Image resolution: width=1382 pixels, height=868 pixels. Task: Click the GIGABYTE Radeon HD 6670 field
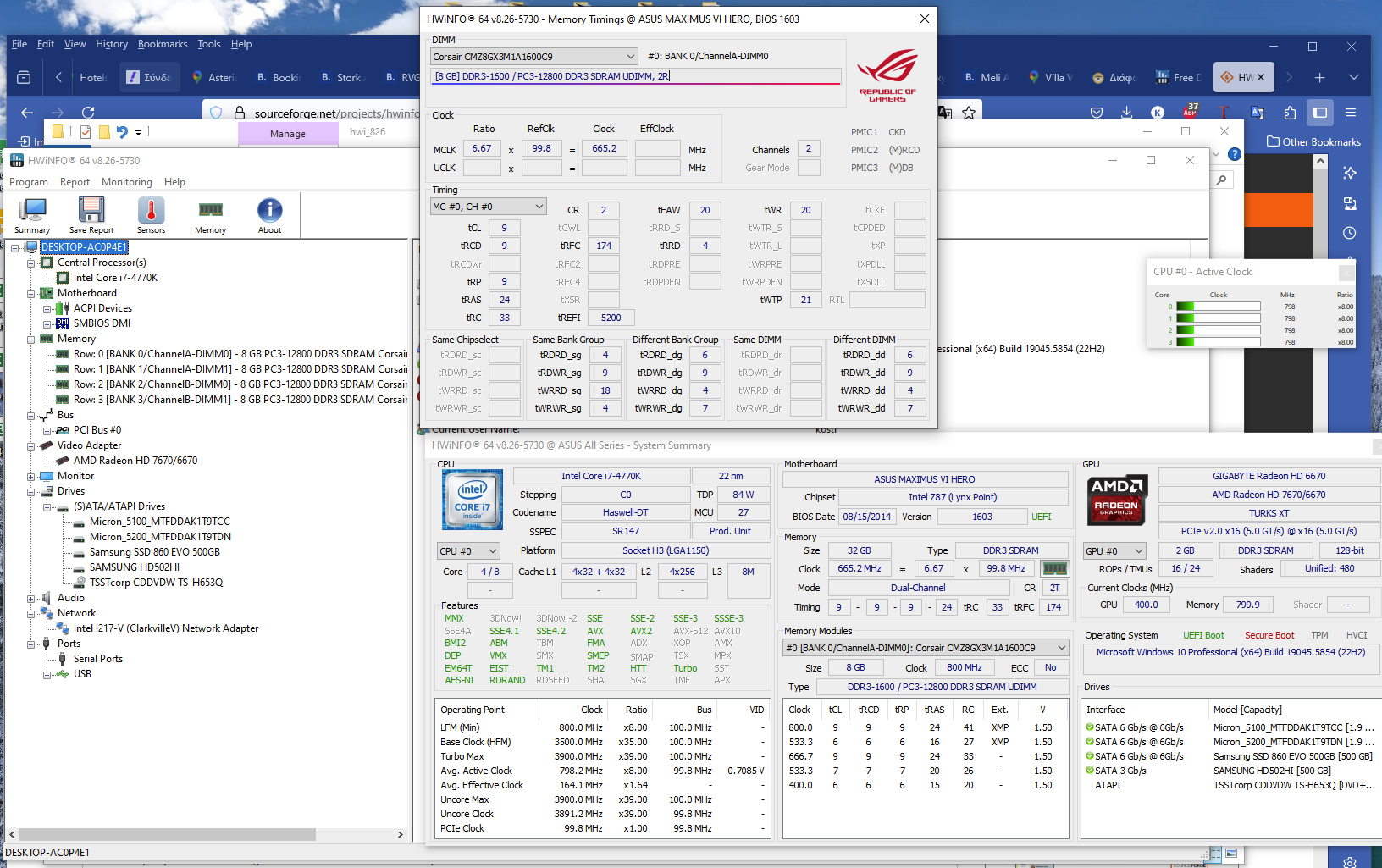coord(1269,476)
